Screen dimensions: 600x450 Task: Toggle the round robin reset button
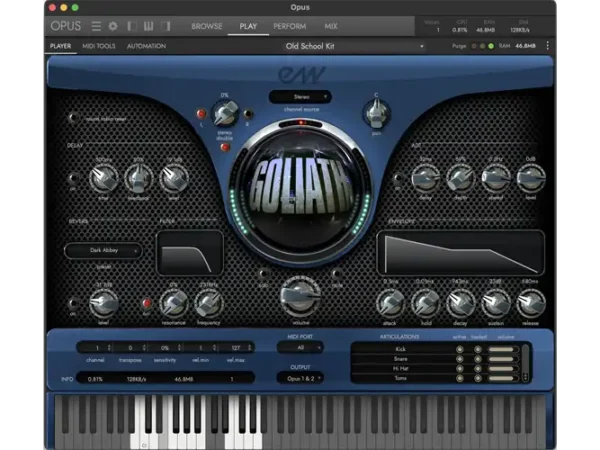pyautogui.click(x=73, y=118)
